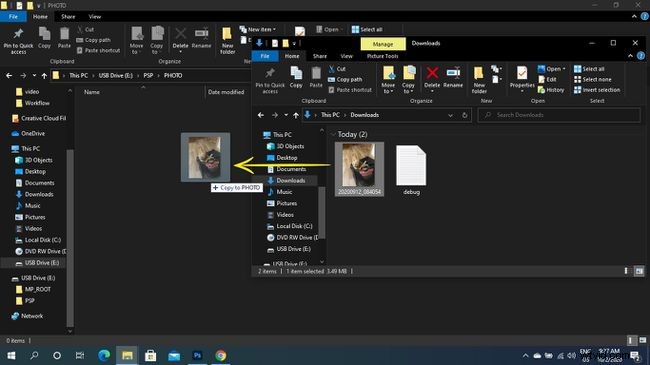This screenshot has width=650, height=365.
Task: Open Move to menu in Downloads window
Action: tap(388, 80)
